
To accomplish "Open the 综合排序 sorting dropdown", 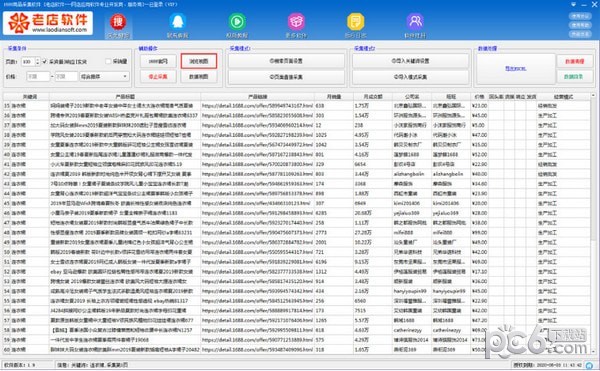I will click(x=104, y=77).
